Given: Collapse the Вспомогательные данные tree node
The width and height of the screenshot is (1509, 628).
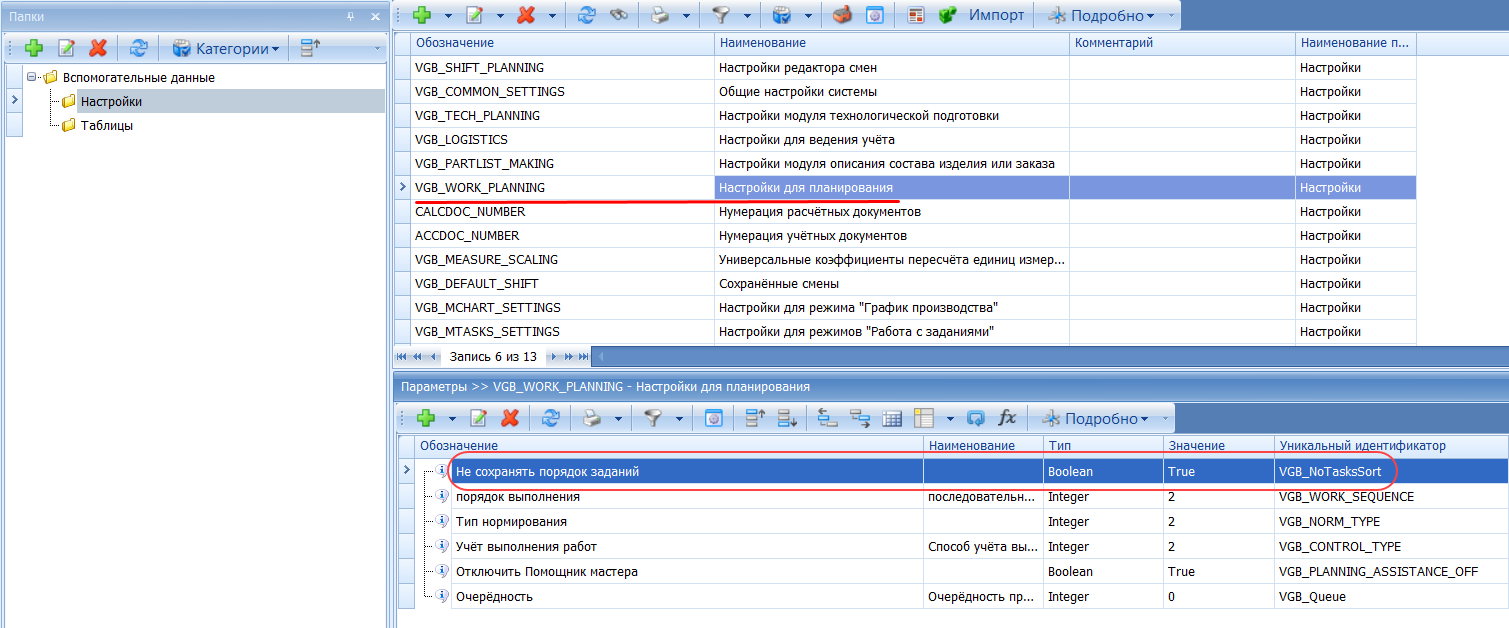Looking at the screenshot, I should pos(32,77).
